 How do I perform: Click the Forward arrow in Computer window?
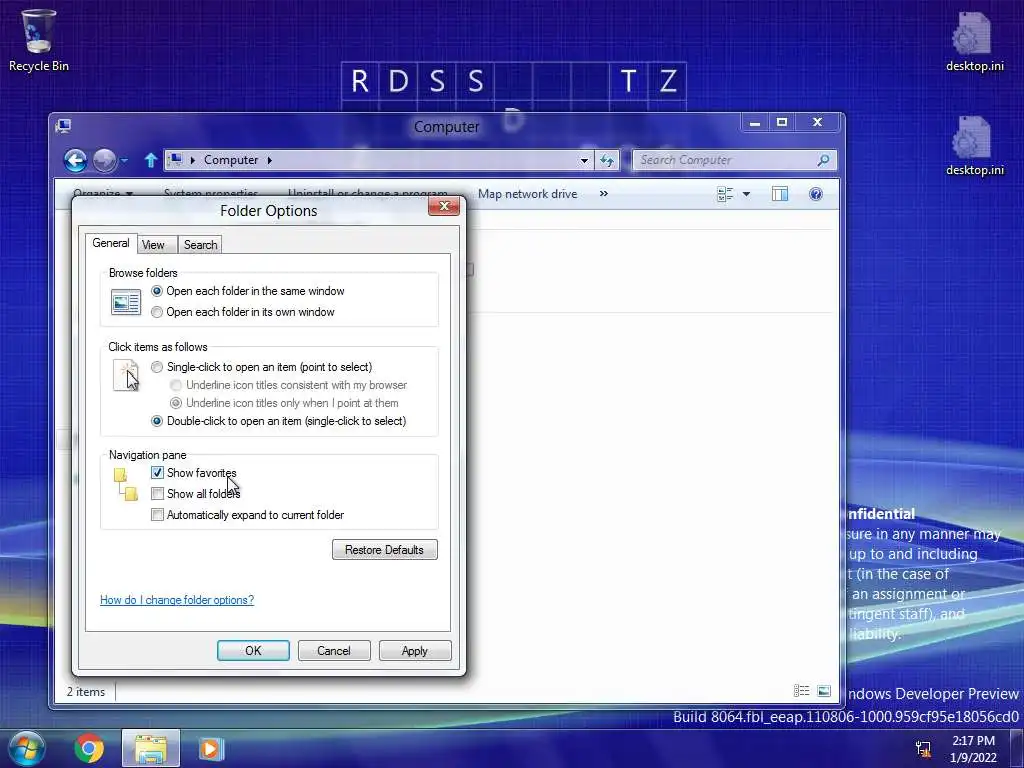104,160
